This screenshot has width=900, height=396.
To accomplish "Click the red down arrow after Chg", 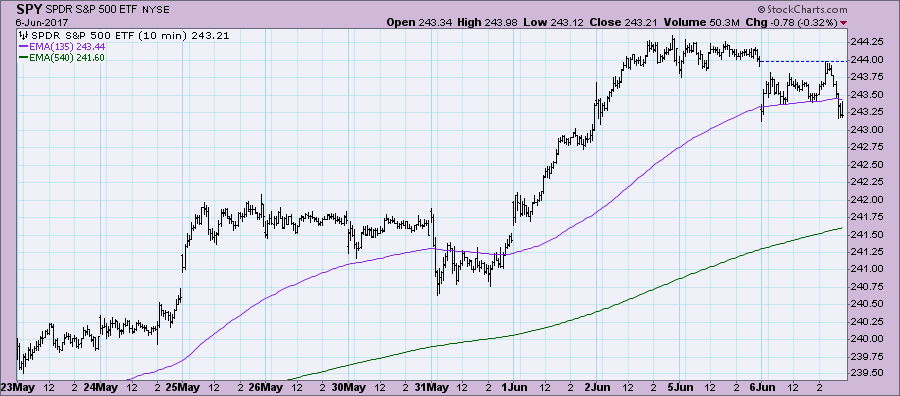I will click(843, 23).
